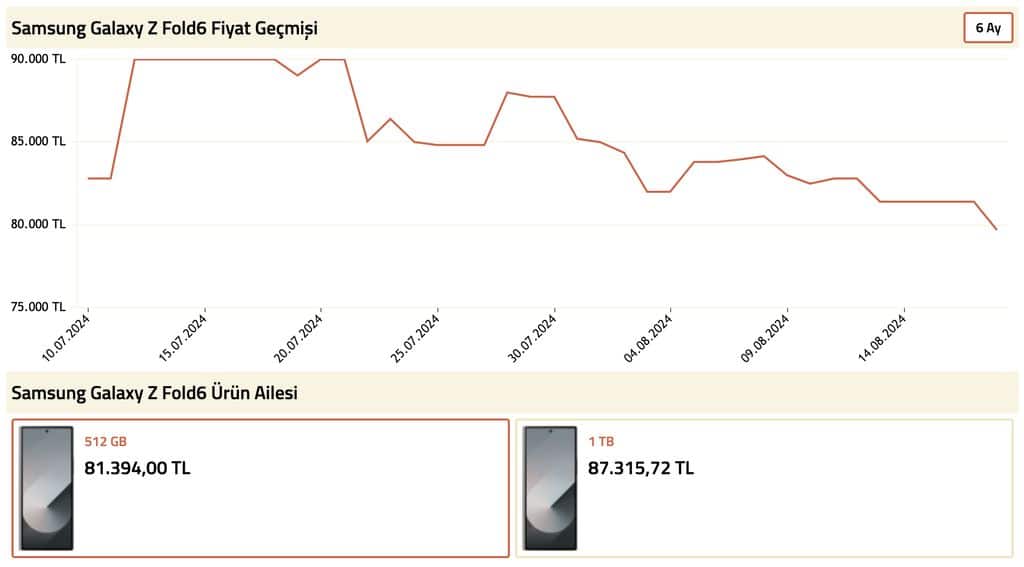
Task: Click the 20.07.2024 date axis label
Action: pos(299,338)
